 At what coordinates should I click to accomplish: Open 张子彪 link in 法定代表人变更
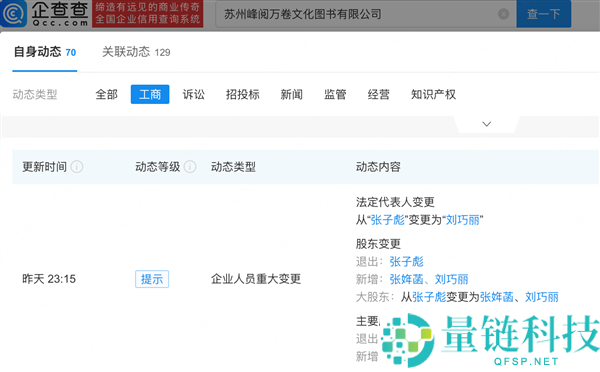[x=387, y=220]
